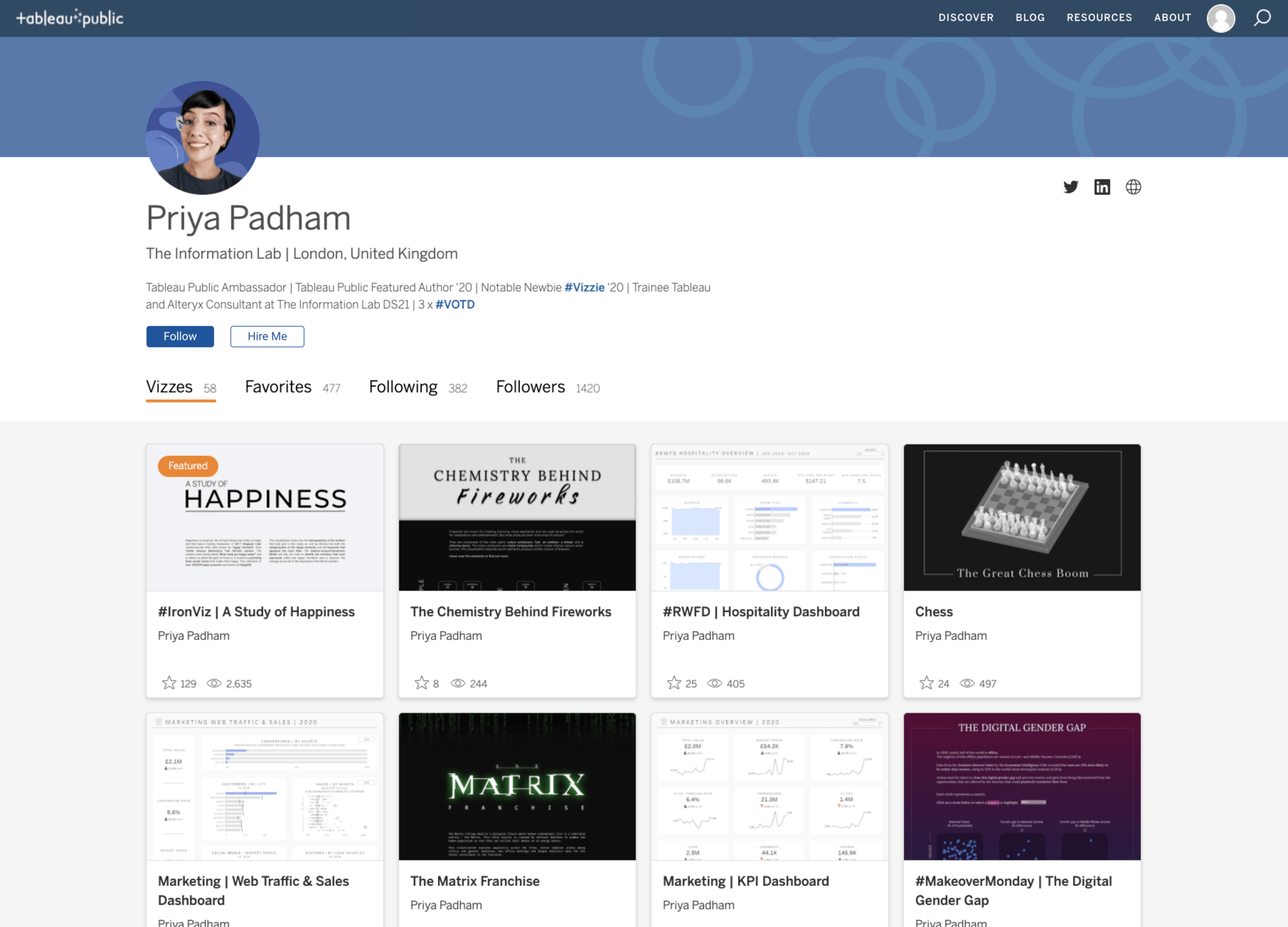
Task: Click the search magnifier icon
Action: [1262, 18]
